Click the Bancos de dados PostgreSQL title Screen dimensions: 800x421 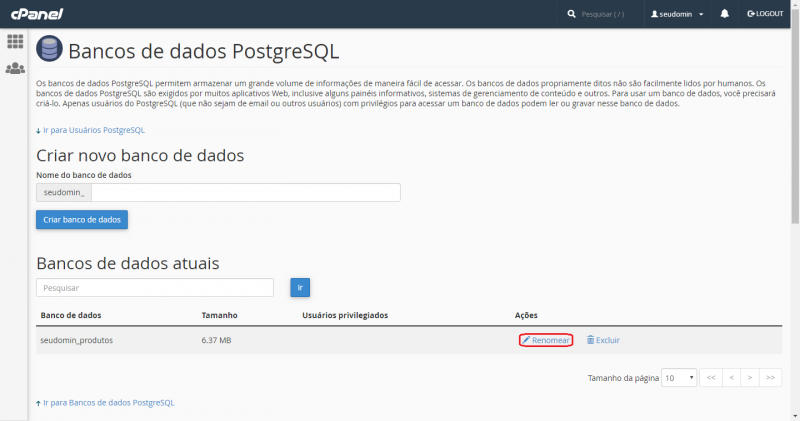tap(204, 52)
